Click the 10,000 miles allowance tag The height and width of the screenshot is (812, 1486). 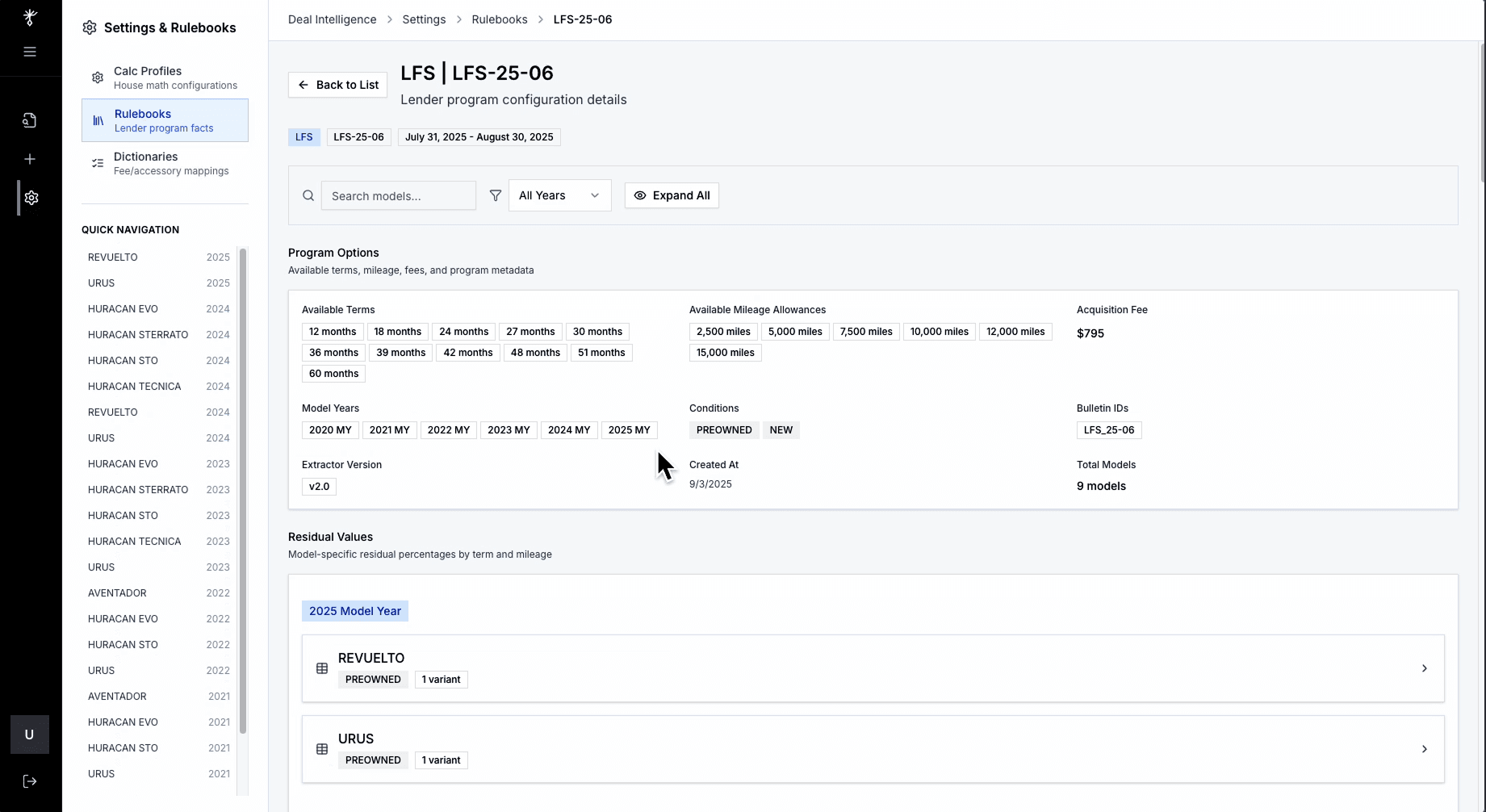click(940, 332)
